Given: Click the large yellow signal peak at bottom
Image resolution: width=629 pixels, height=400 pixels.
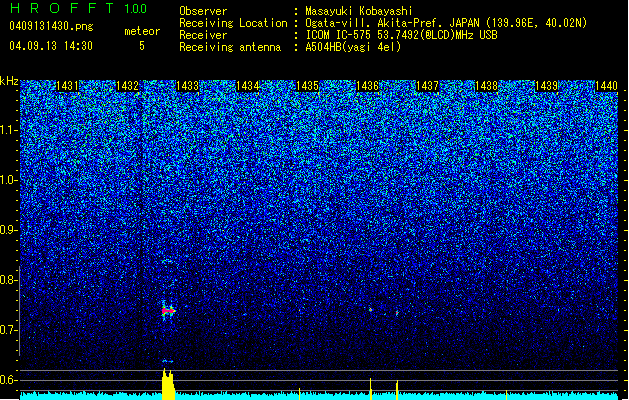Looking at the screenshot, I should [168, 384].
